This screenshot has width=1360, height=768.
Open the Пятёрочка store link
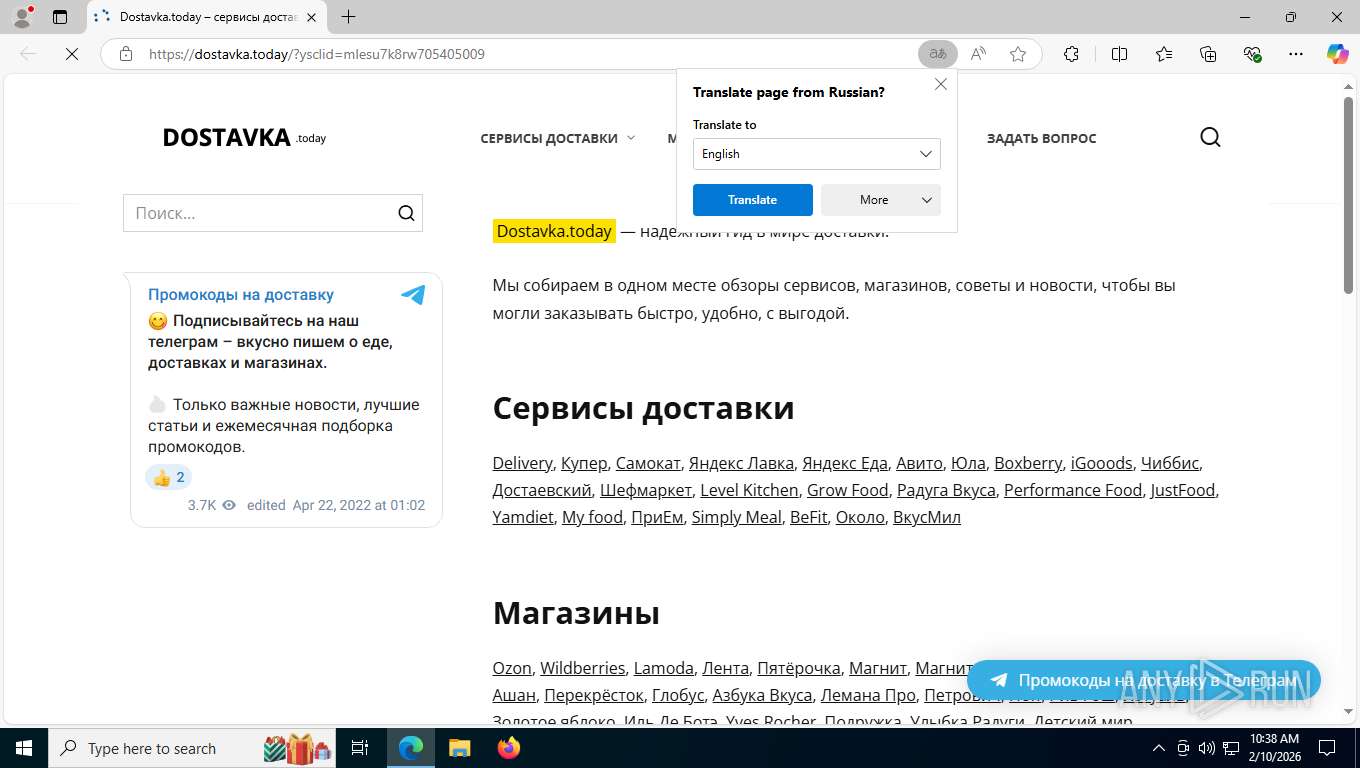pyautogui.click(x=799, y=668)
